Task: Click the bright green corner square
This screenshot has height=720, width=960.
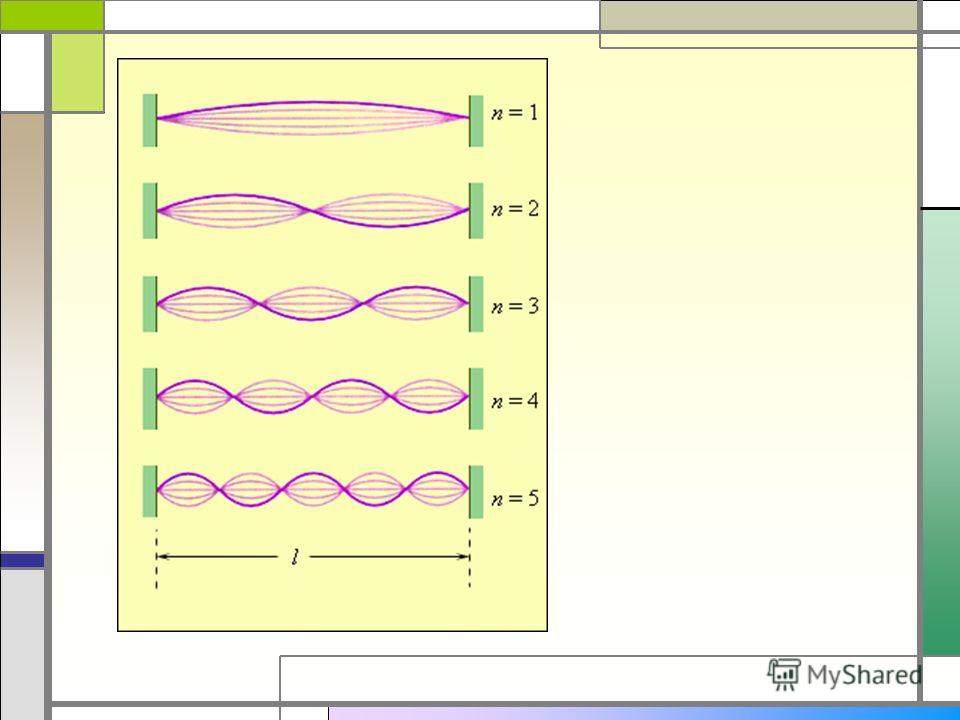Action: pyautogui.click(x=52, y=15)
